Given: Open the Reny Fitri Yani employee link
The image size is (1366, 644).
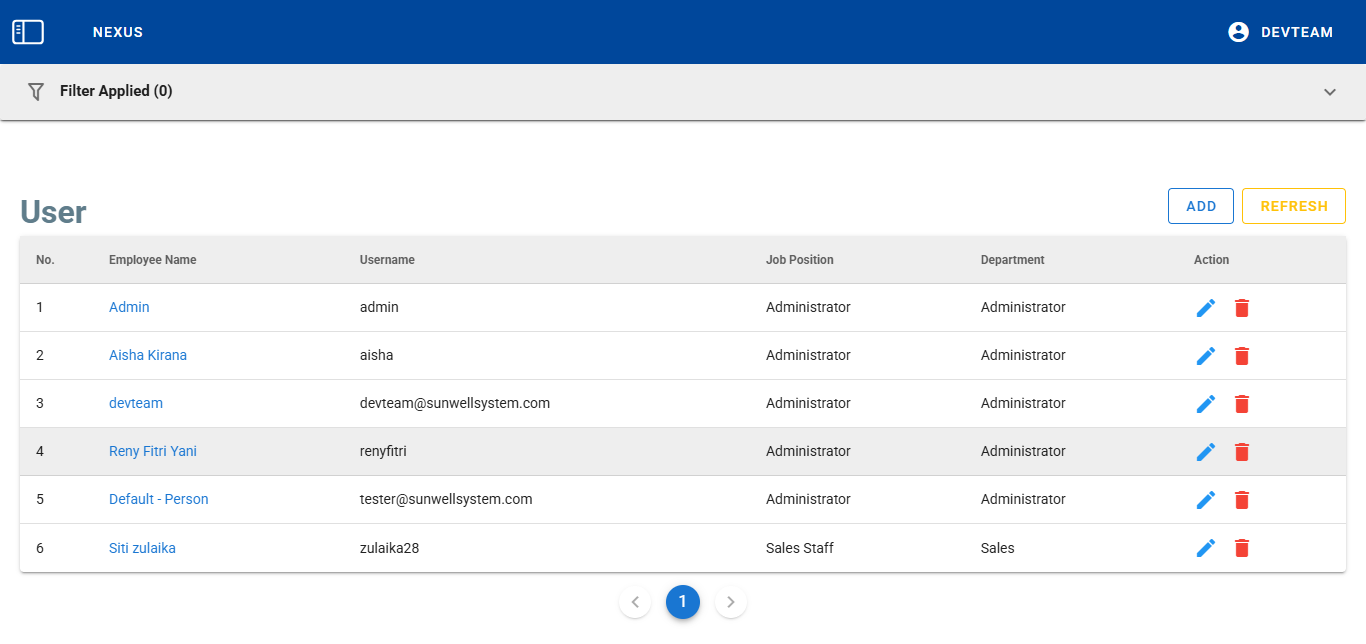Looking at the screenshot, I should tap(153, 451).
